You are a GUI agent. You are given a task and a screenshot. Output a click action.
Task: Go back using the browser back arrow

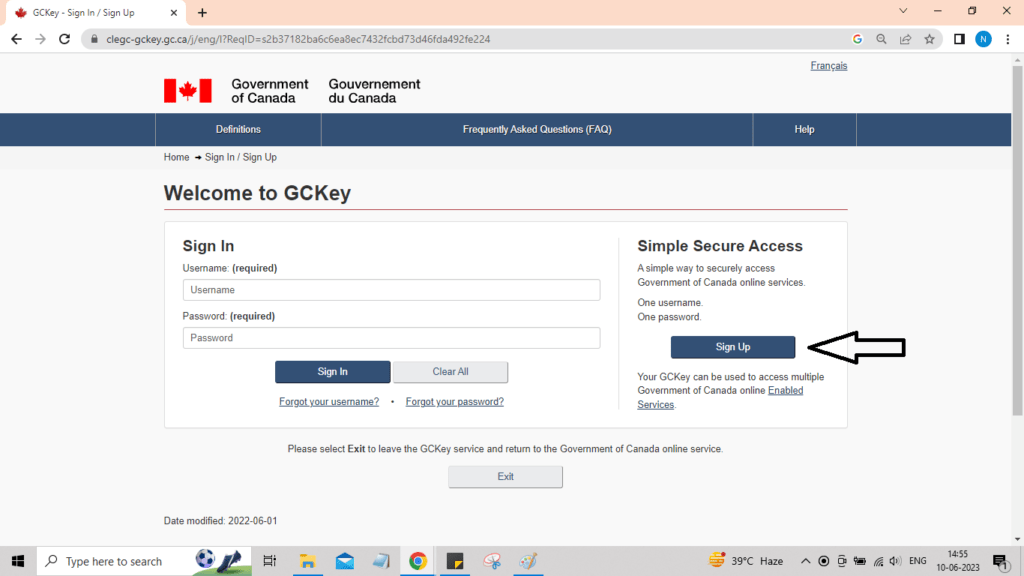(x=16, y=39)
